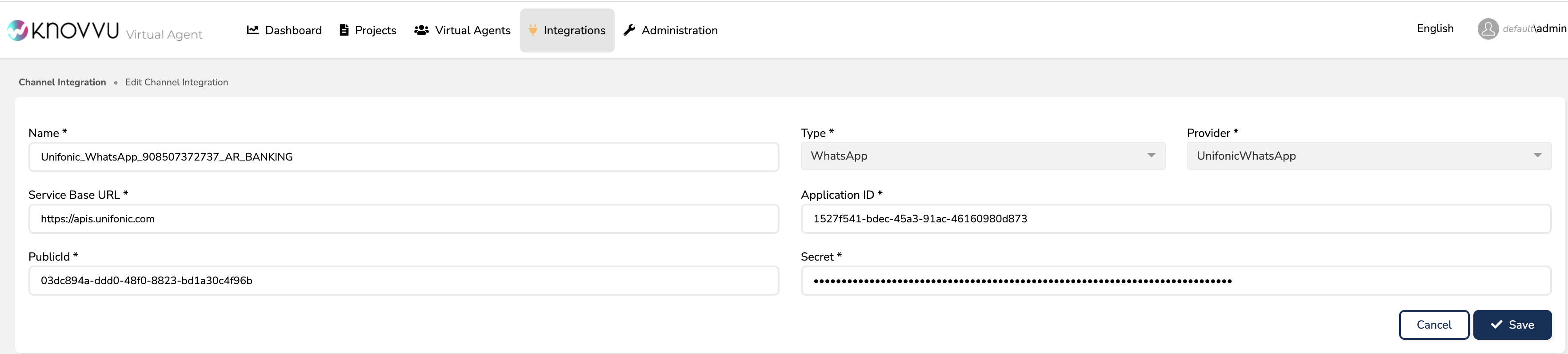The width and height of the screenshot is (1568, 354).
Task: Click the Knovvu logo icon
Action: tap(18, 30)
